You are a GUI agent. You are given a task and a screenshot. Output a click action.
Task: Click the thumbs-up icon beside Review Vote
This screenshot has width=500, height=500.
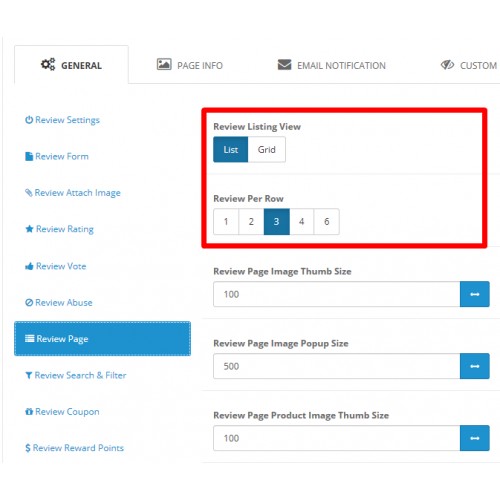pyautogui.click(x=29, y=266)
